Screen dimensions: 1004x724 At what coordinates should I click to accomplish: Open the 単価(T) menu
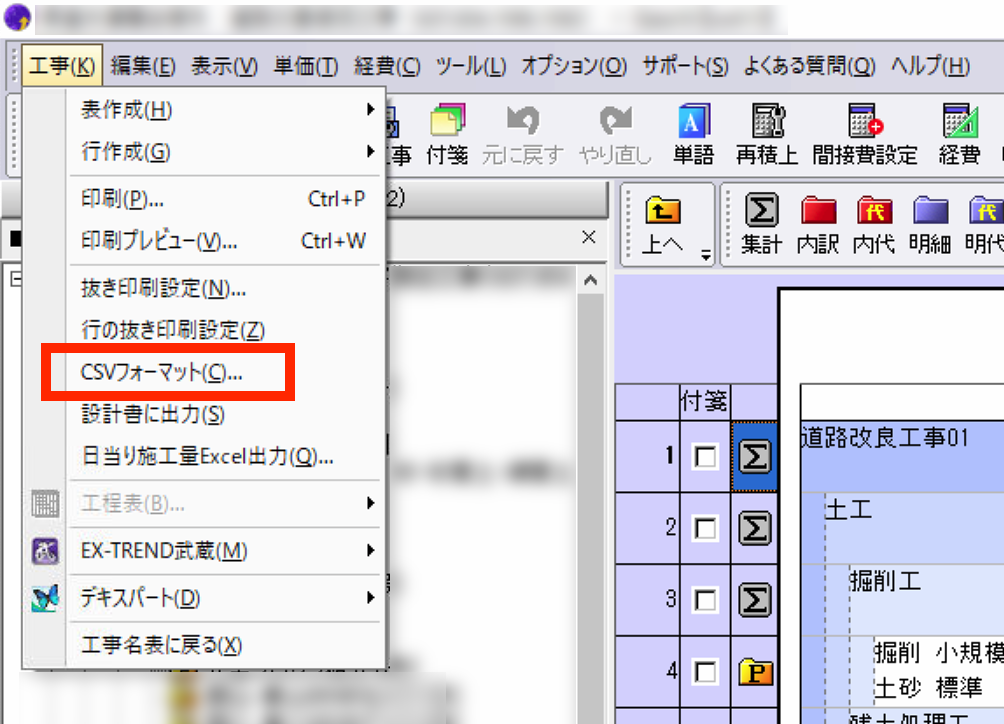(x=305, y=66)
